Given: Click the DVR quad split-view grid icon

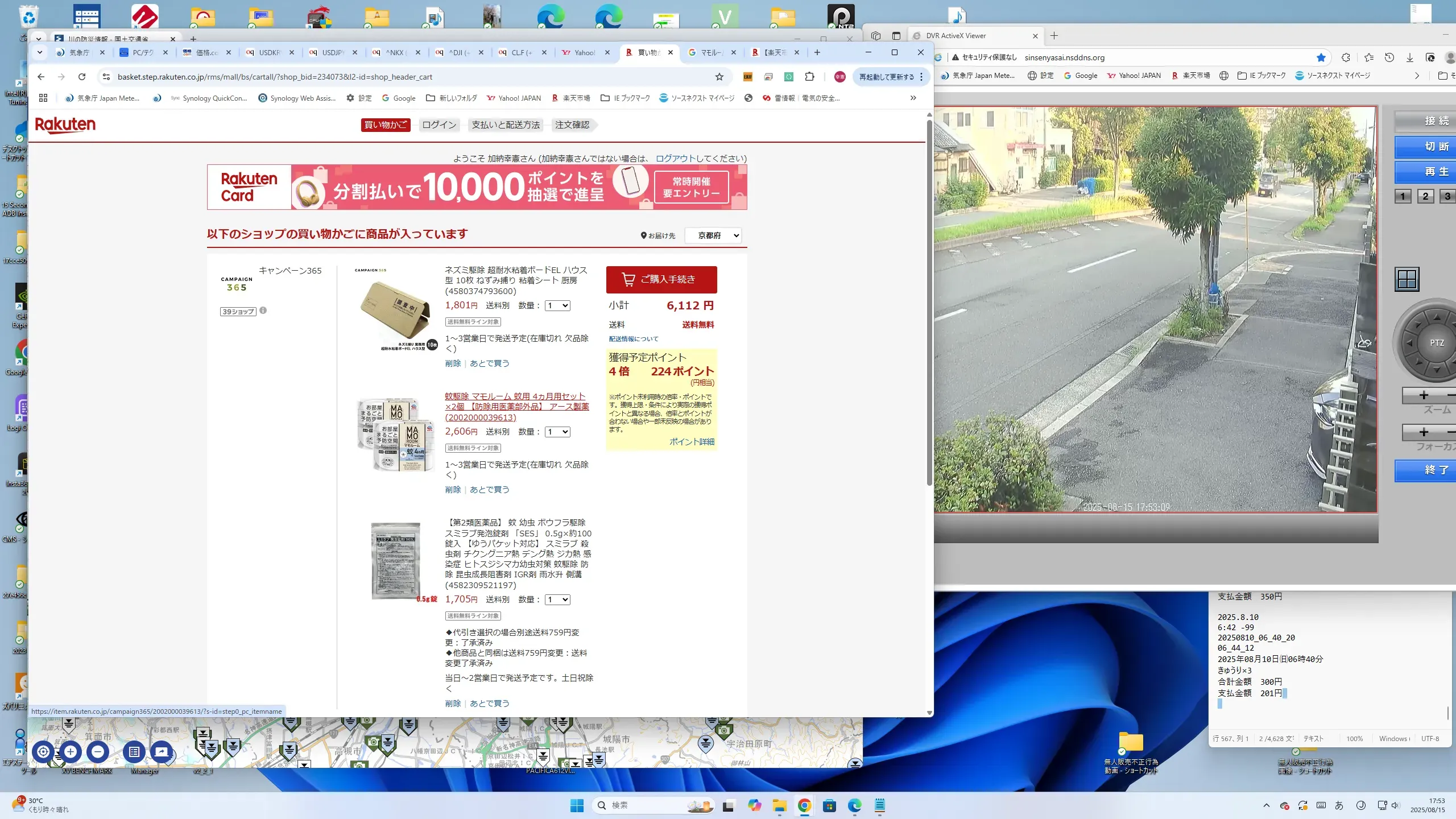Looking at the screenshot, I should pos(1407,279).
